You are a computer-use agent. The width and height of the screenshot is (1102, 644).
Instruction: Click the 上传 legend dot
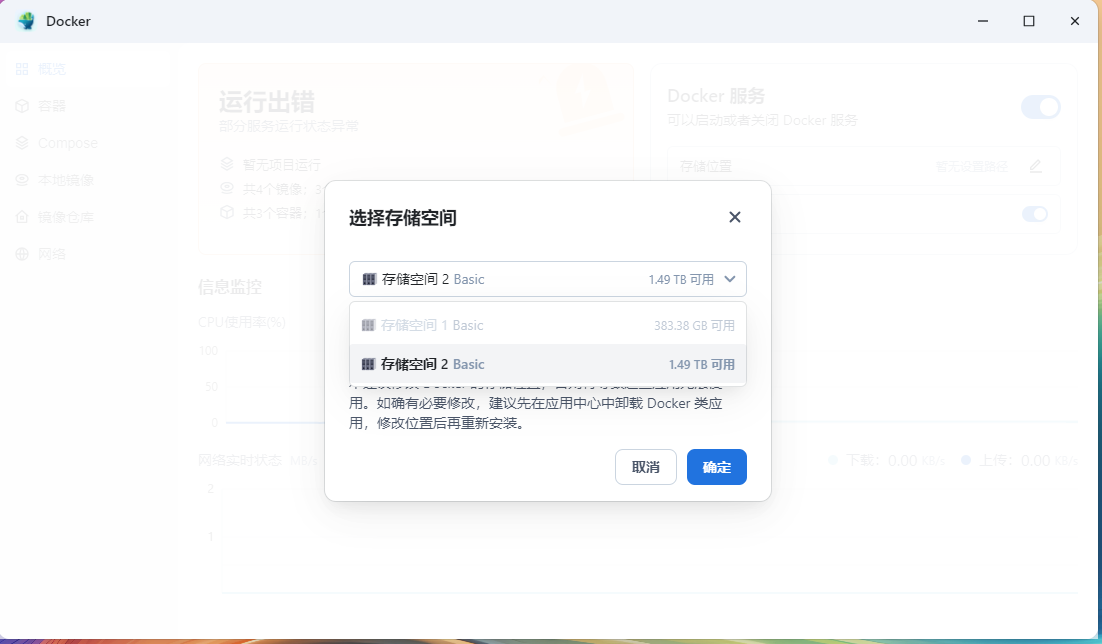point(966,460)
